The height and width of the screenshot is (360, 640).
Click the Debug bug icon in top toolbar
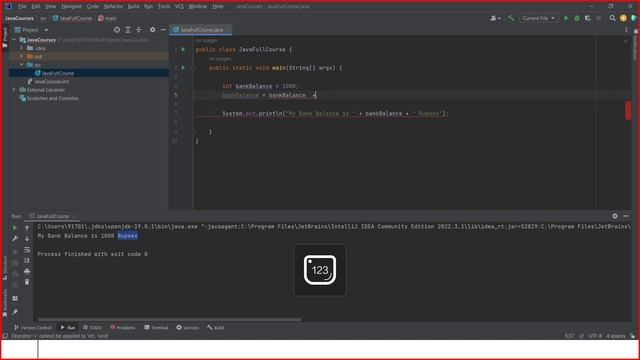click(577, 18)
